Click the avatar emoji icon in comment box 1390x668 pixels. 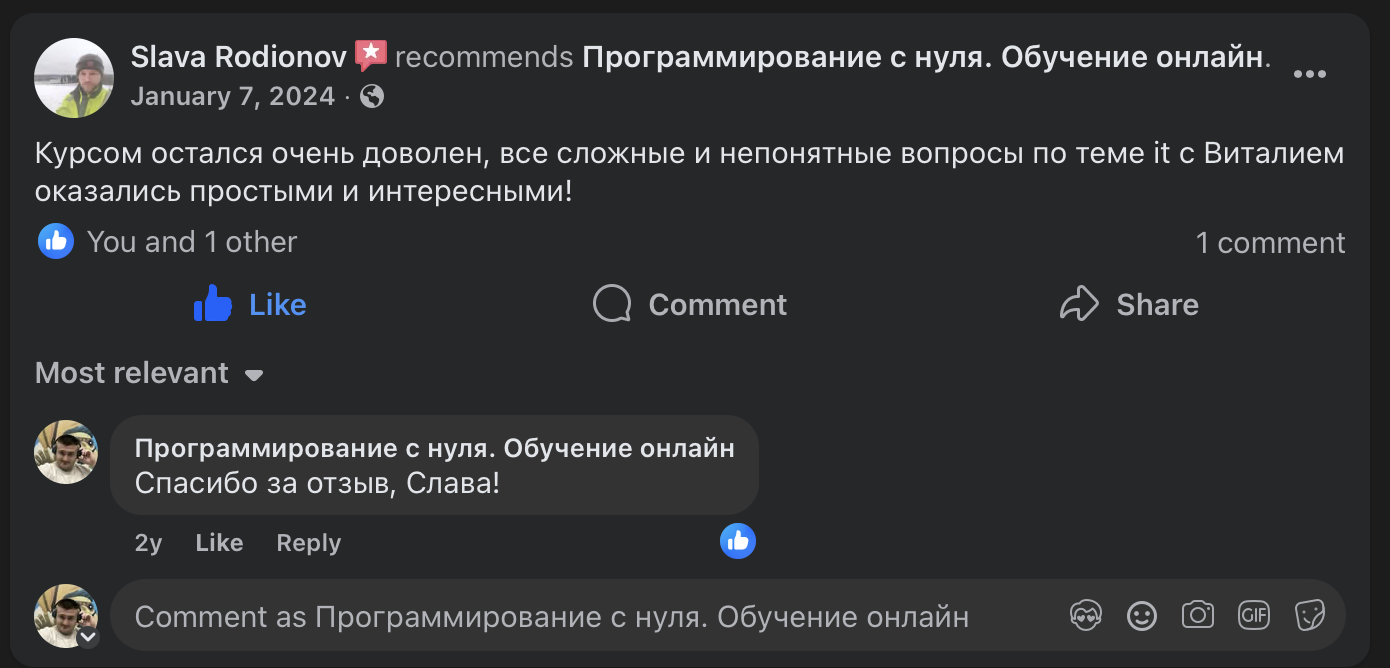[x=1085, y=616]
